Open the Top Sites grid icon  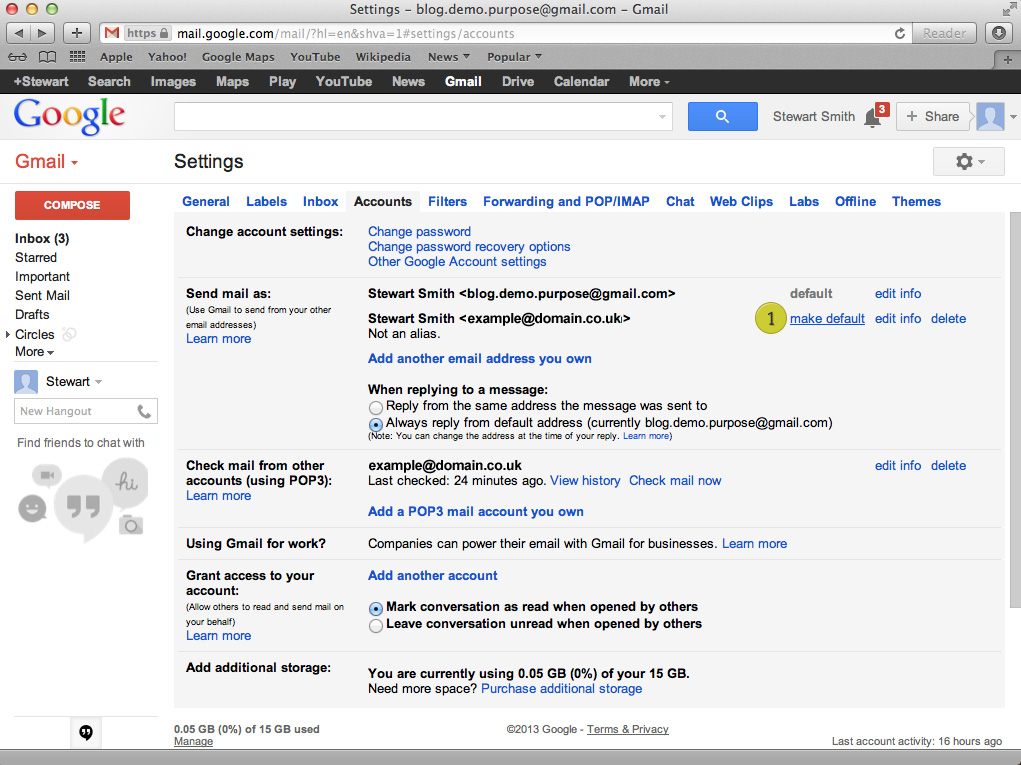point(77,57)
